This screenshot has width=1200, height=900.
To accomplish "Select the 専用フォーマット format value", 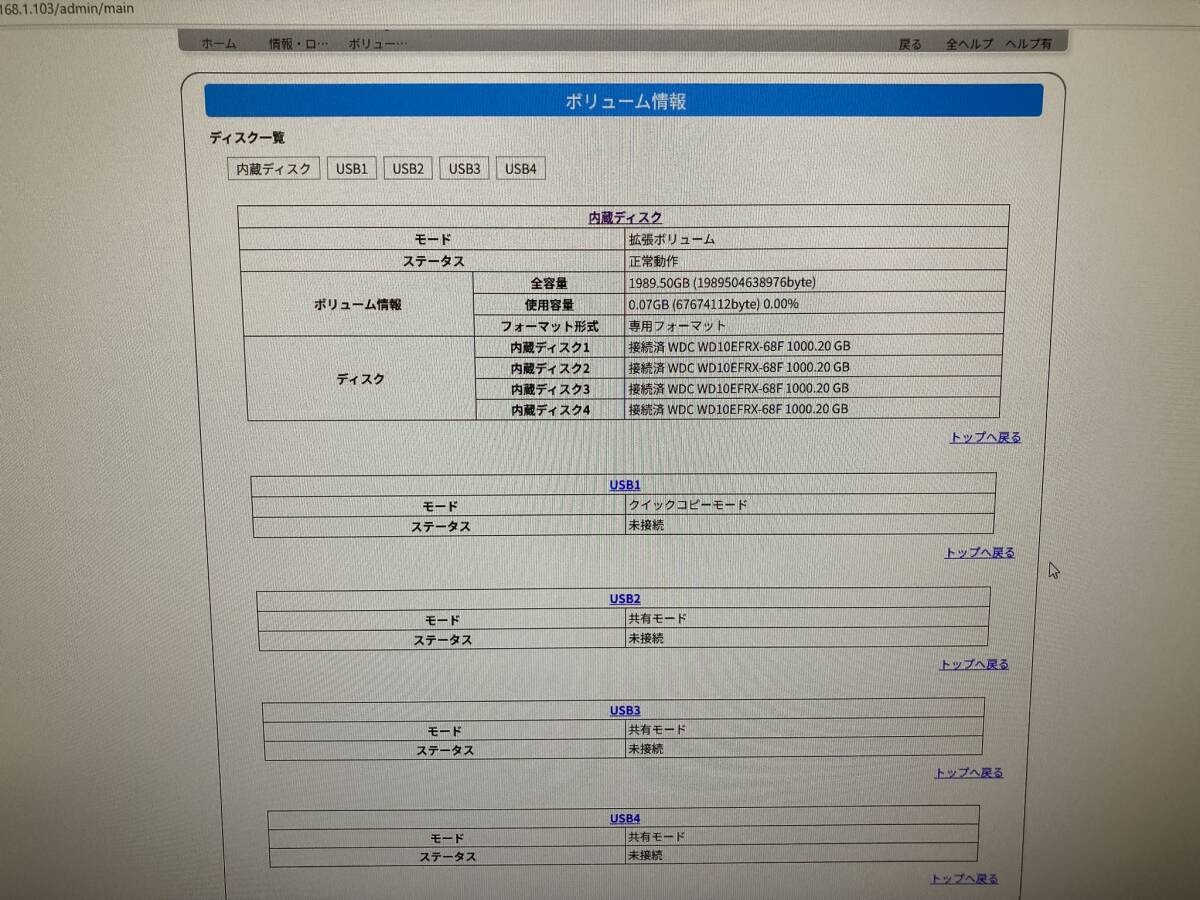I will click(677, 326).
